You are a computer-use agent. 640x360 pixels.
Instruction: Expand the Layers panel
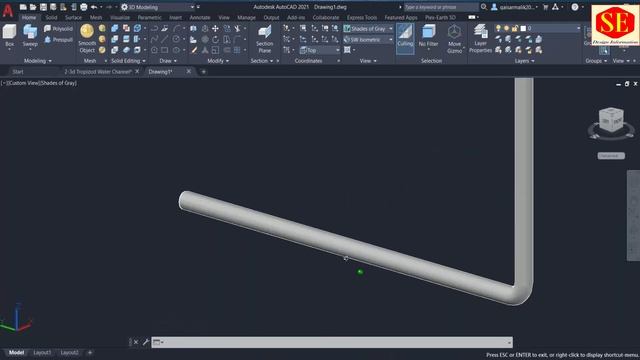tap(524, 61)
